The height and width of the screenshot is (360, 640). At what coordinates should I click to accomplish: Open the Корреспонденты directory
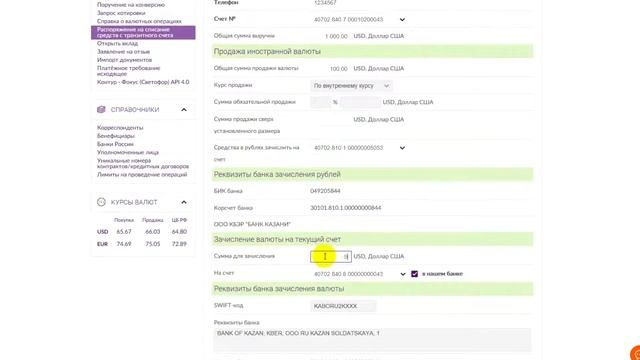[x=120, y=128]
